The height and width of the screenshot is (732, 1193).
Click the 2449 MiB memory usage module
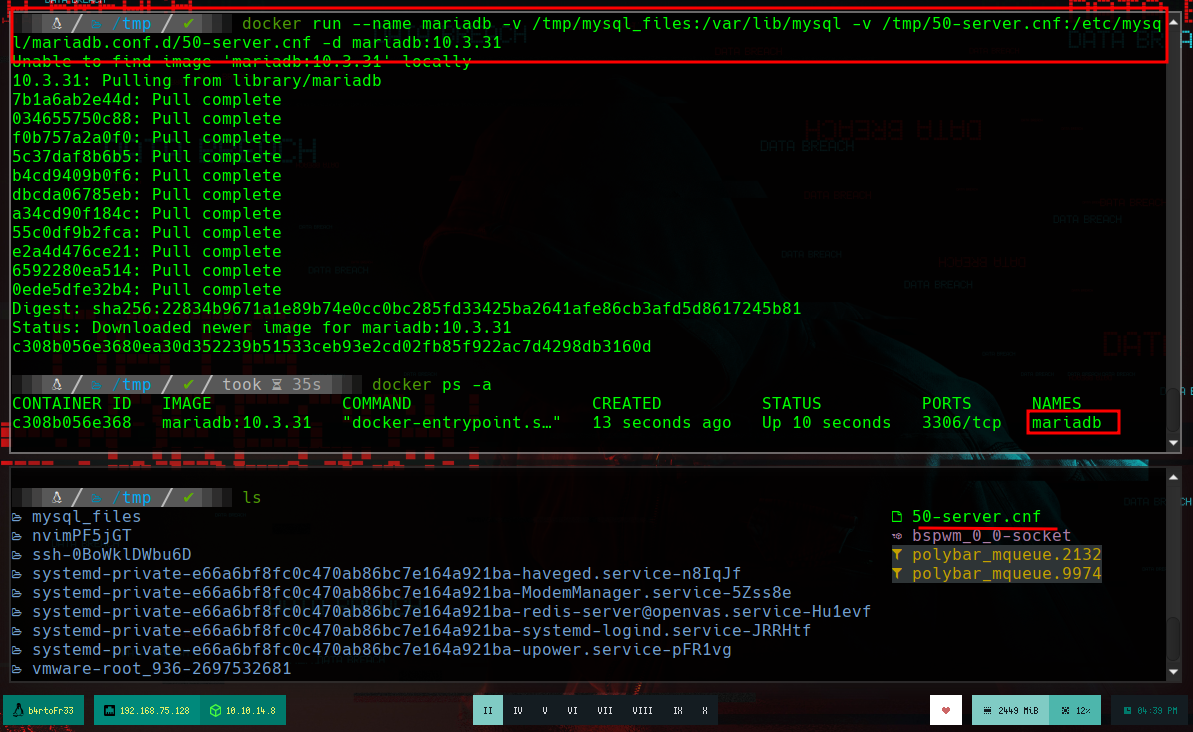coord(1010,710)
